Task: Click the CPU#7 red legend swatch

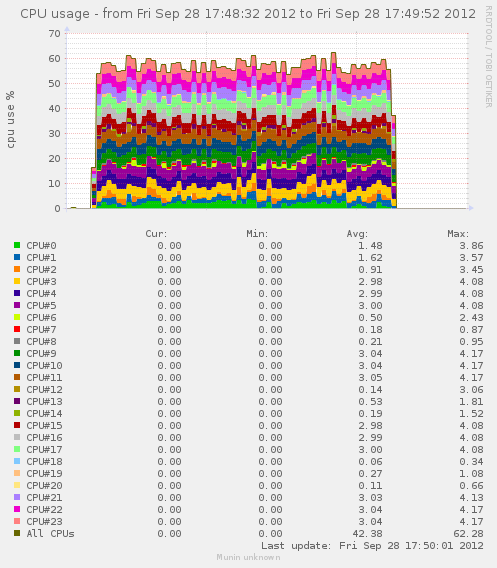Action: pos(17,329)
